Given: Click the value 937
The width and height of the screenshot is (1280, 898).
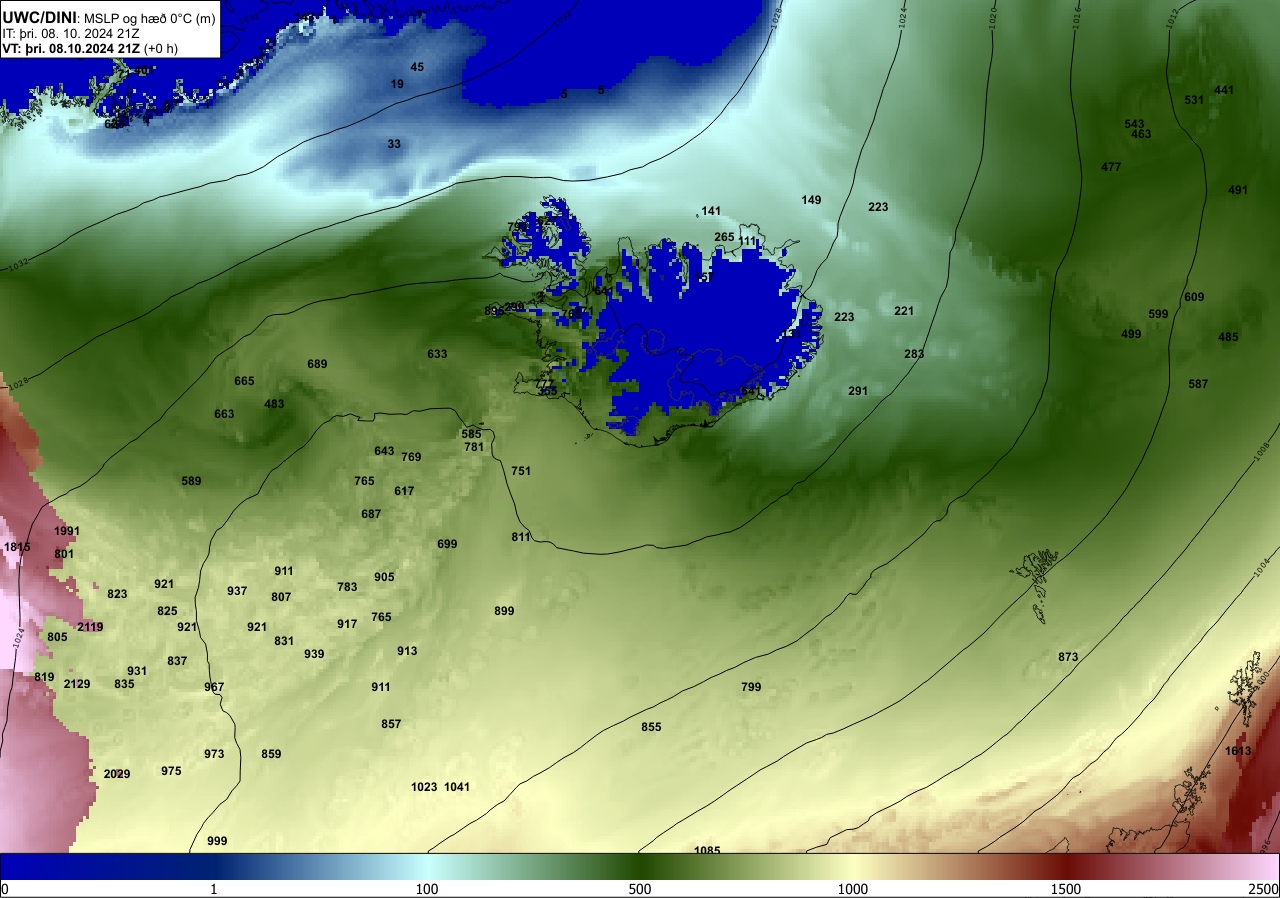Looking at the screenshot, I should 237,591.
